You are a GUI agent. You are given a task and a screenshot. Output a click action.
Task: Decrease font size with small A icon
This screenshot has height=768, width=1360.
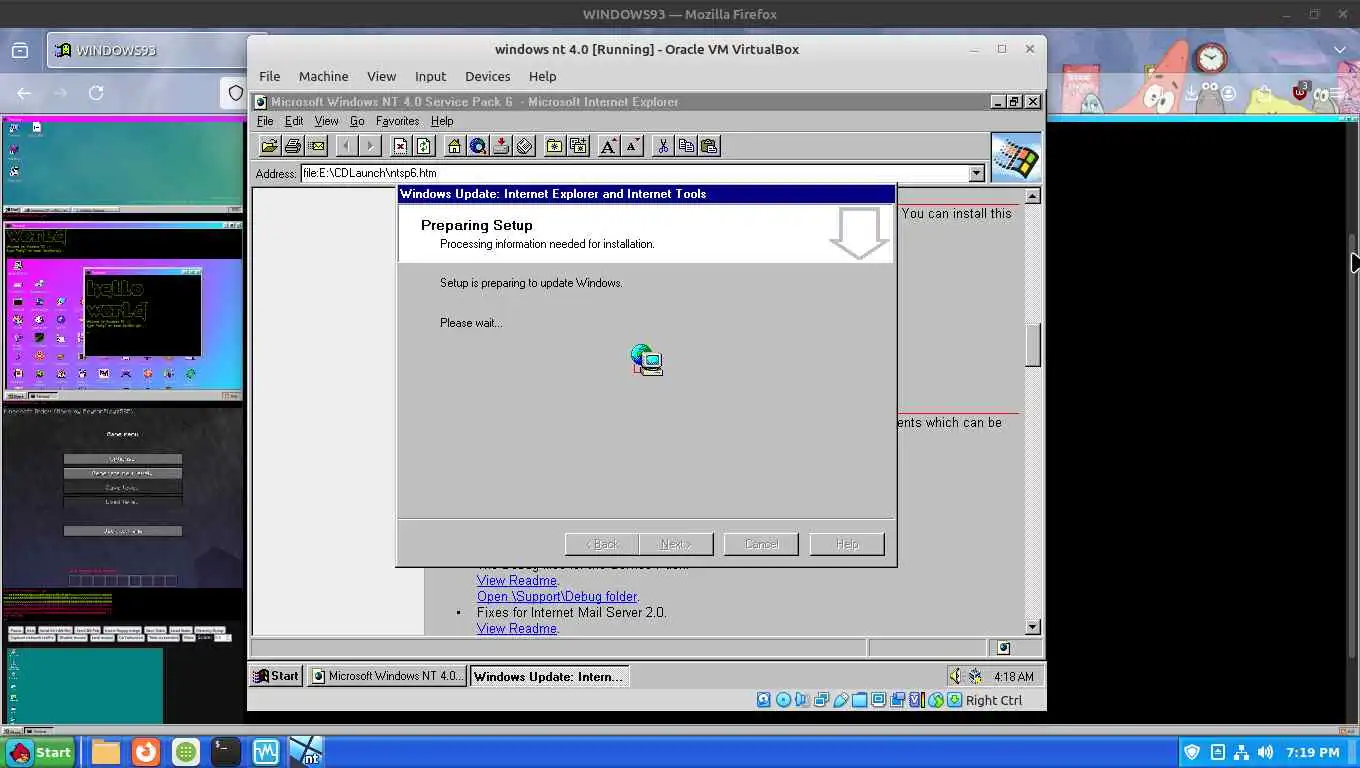(632, 146)
